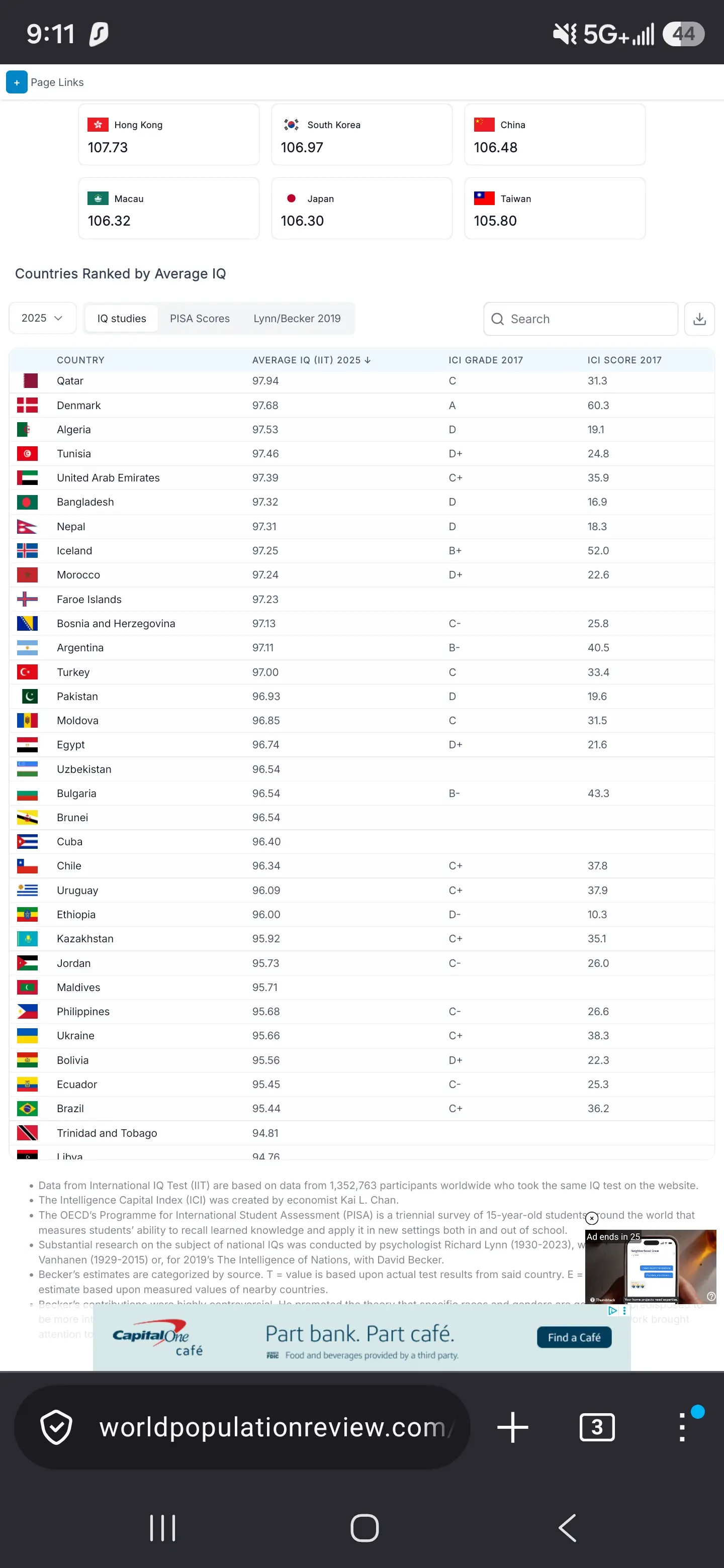Close the video ad overlay

(591, 1218)
